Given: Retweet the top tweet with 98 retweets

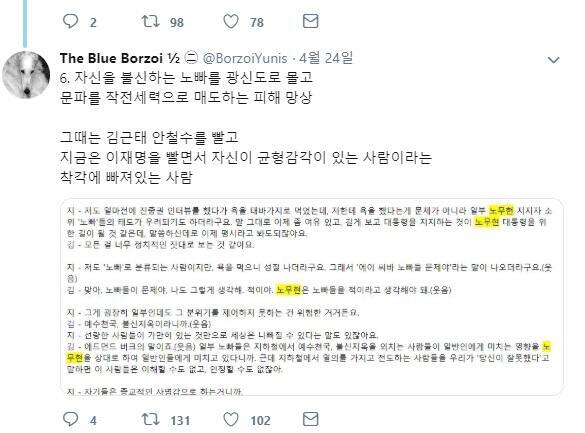Looking at the screenshot, I should tap(151, 21).
